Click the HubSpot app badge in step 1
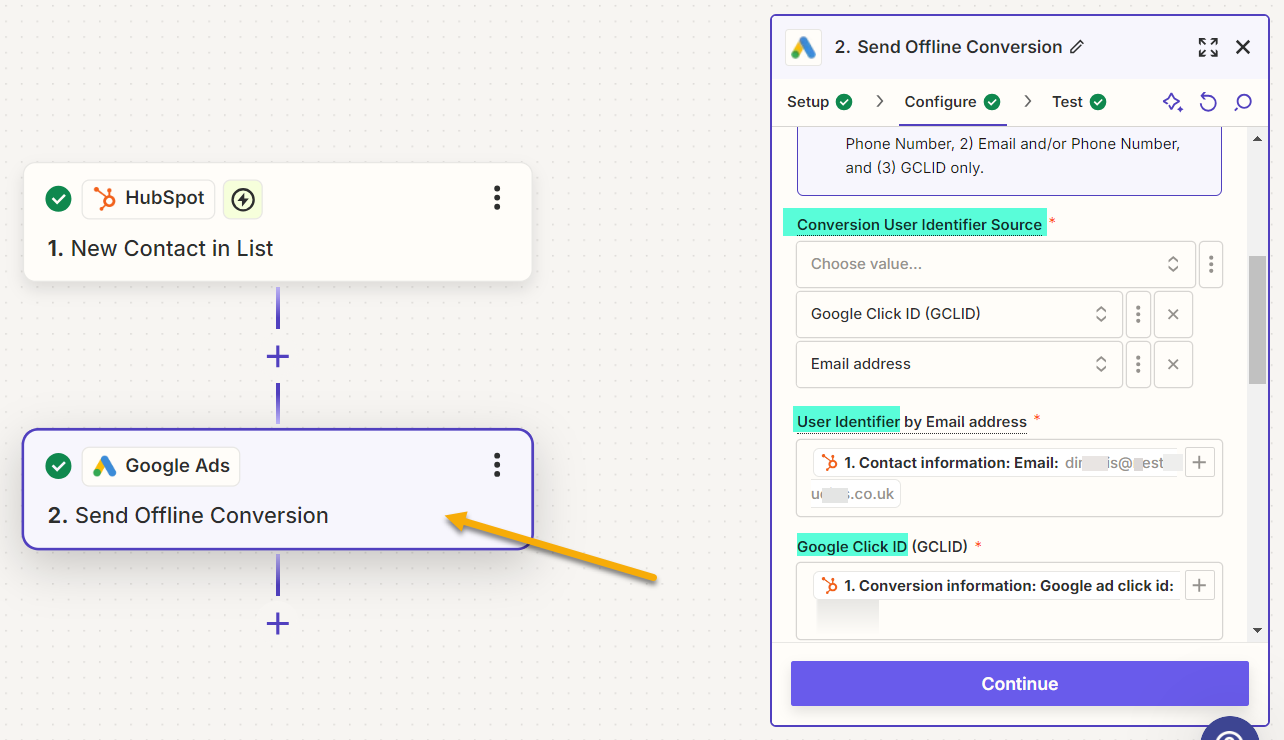The image size is (1284, 740). point(149,199)
